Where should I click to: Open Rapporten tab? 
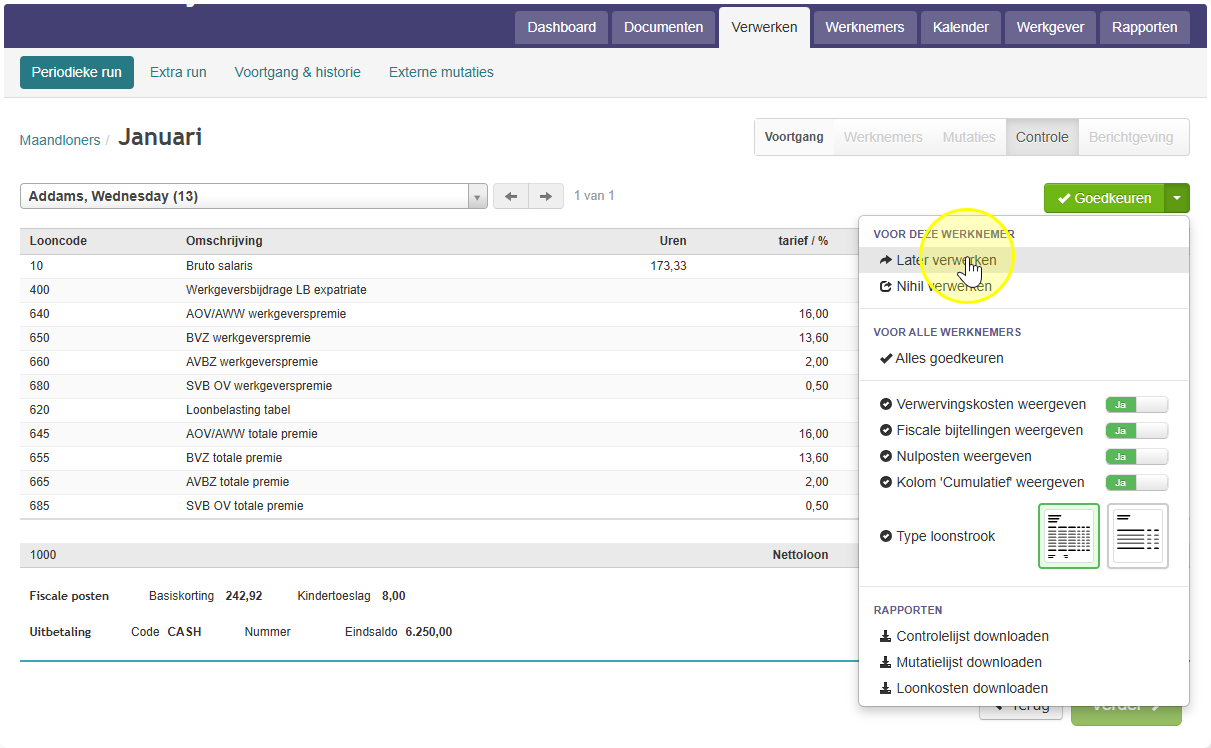point(1144,27)
